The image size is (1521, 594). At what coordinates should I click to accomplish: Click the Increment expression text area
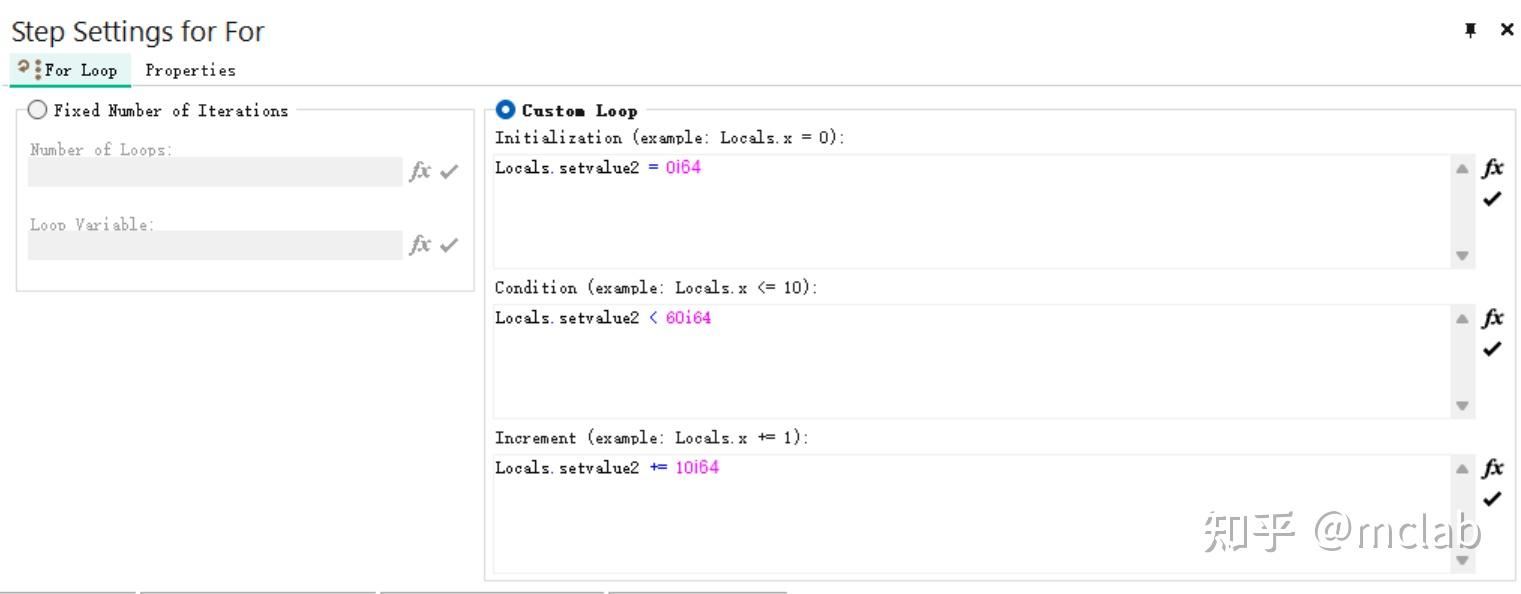pos(970,512)
